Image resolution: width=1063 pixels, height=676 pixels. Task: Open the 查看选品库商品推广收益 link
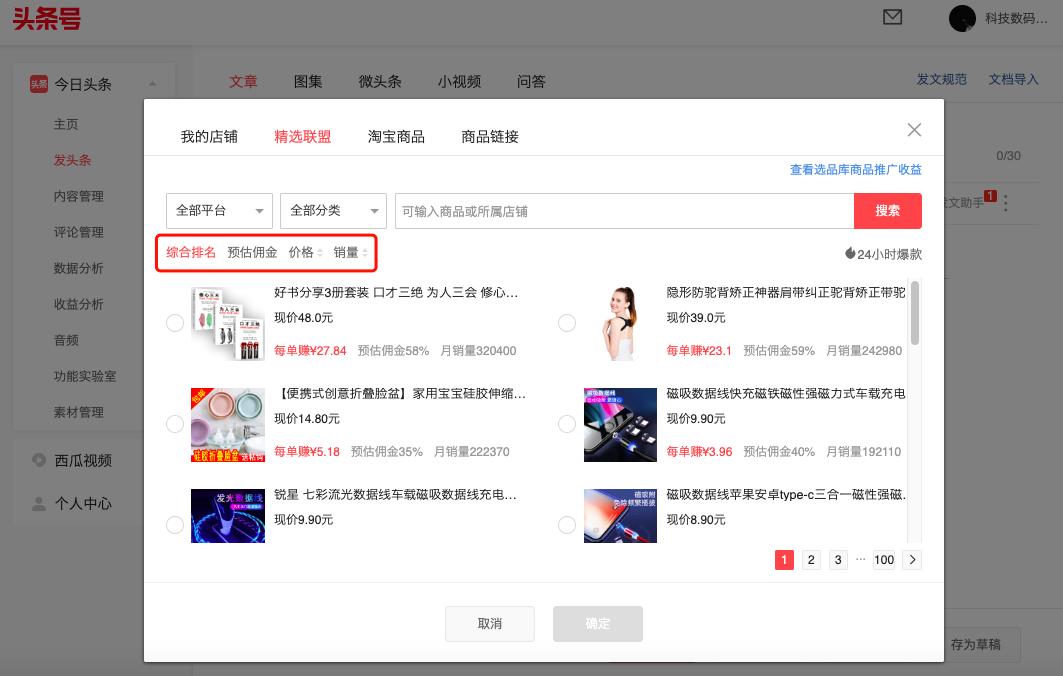[855, 169]
